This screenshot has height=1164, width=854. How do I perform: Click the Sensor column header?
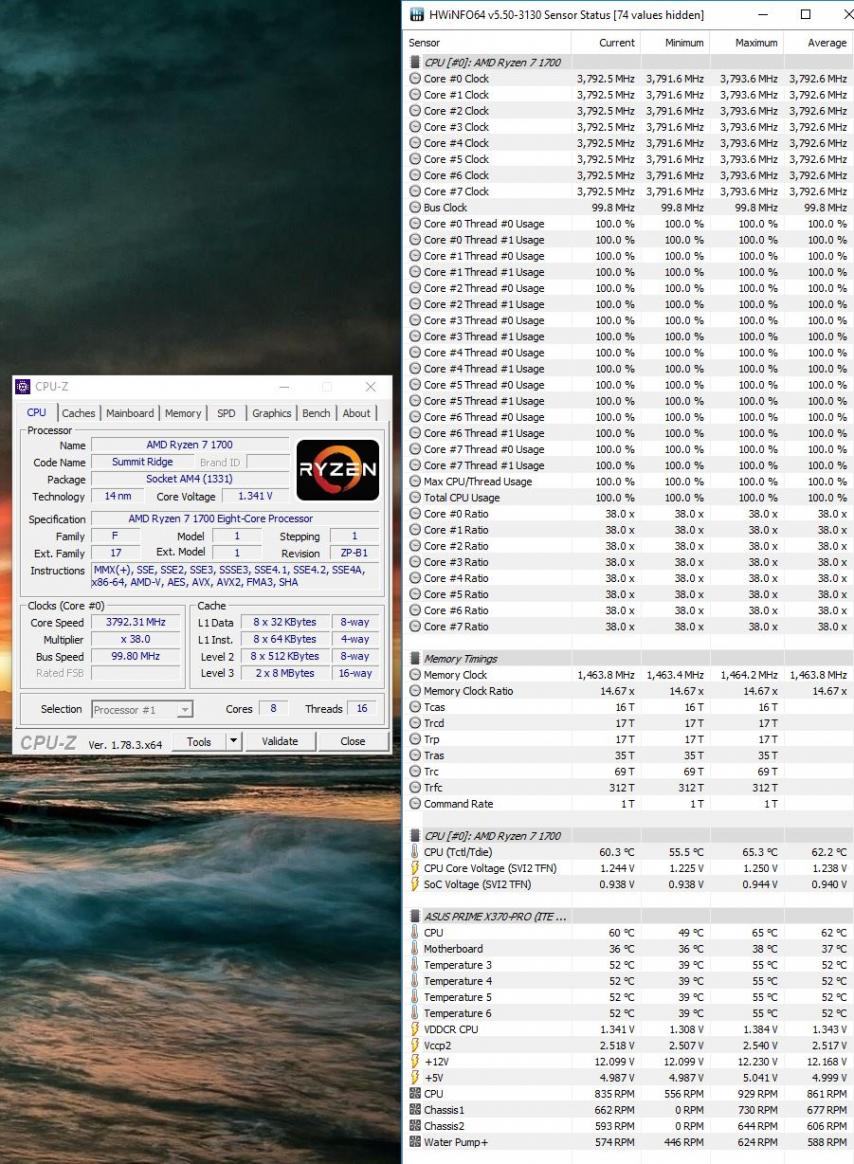coord(484,43)
